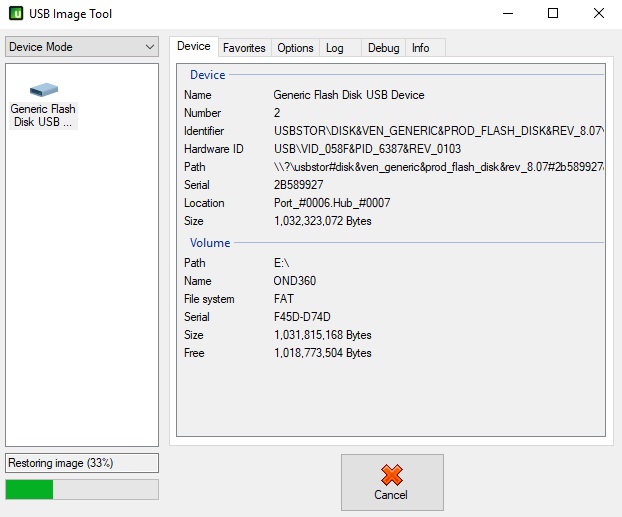Select the Generic Flash Disk USB drive icon
Viewport: 622px width, 517px height.
click(x=44, y=90)
